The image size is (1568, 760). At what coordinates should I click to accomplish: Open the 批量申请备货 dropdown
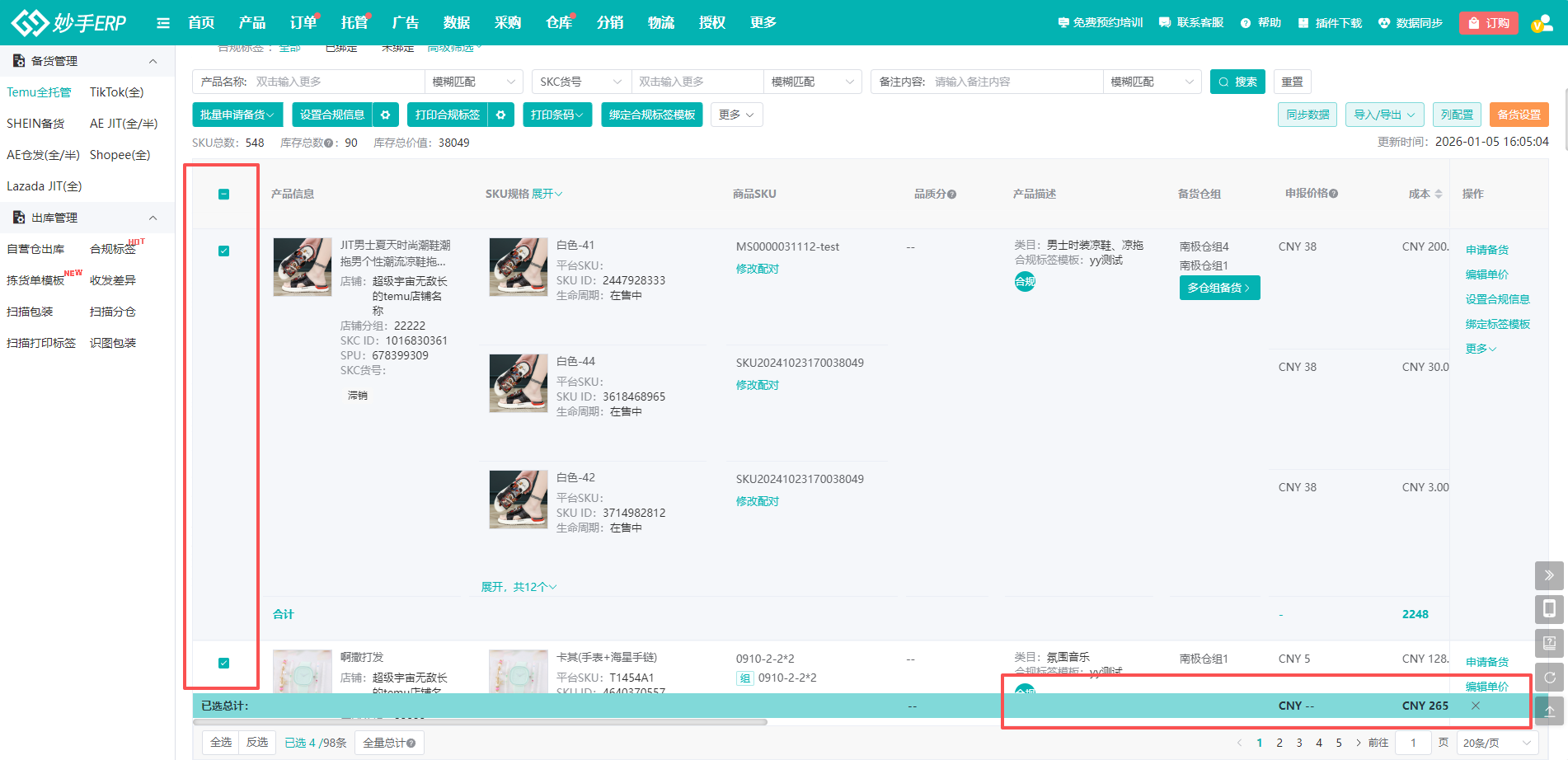(237, 115)
